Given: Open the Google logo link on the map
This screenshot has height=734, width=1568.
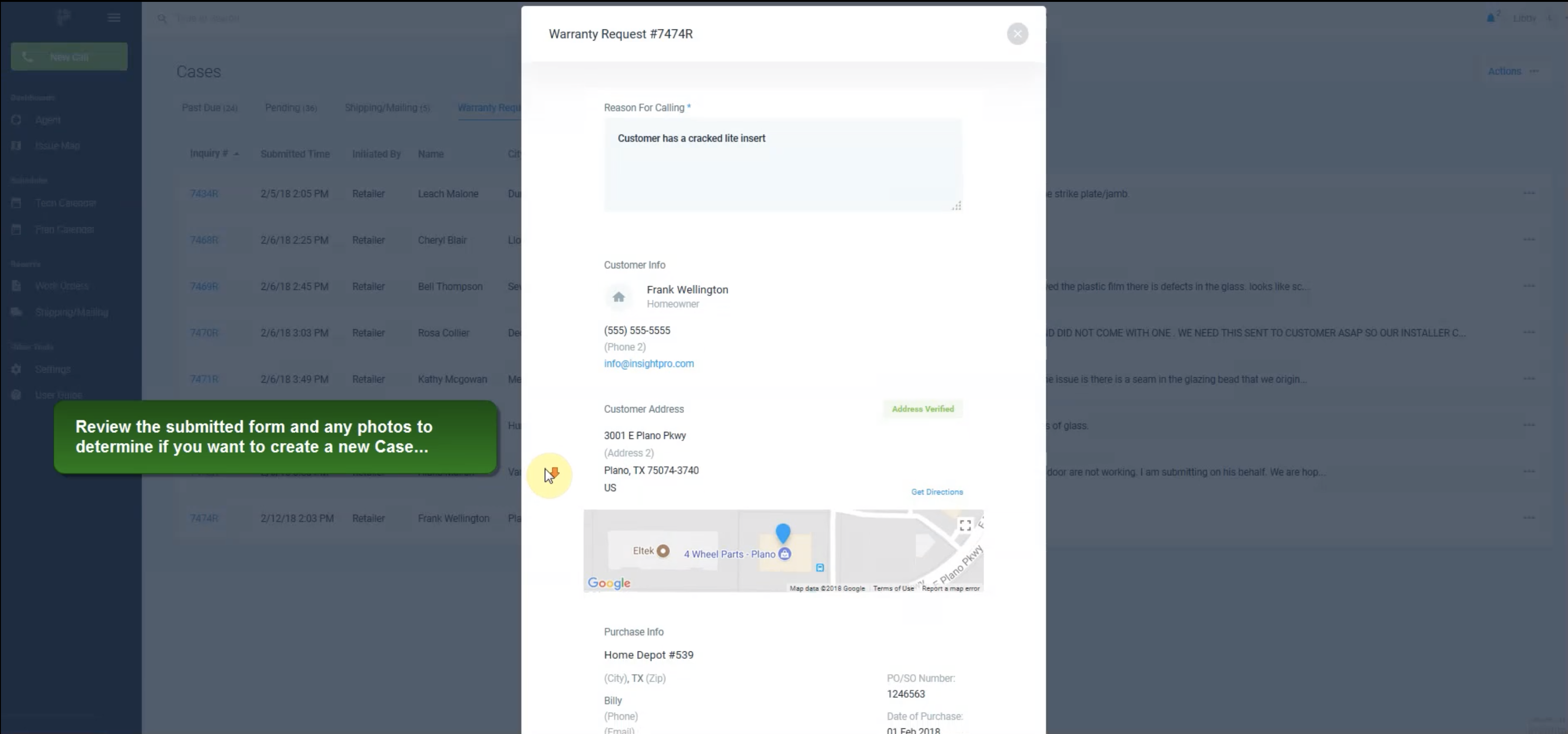Looking at the screenshot, I should click(x=609, y=583).
